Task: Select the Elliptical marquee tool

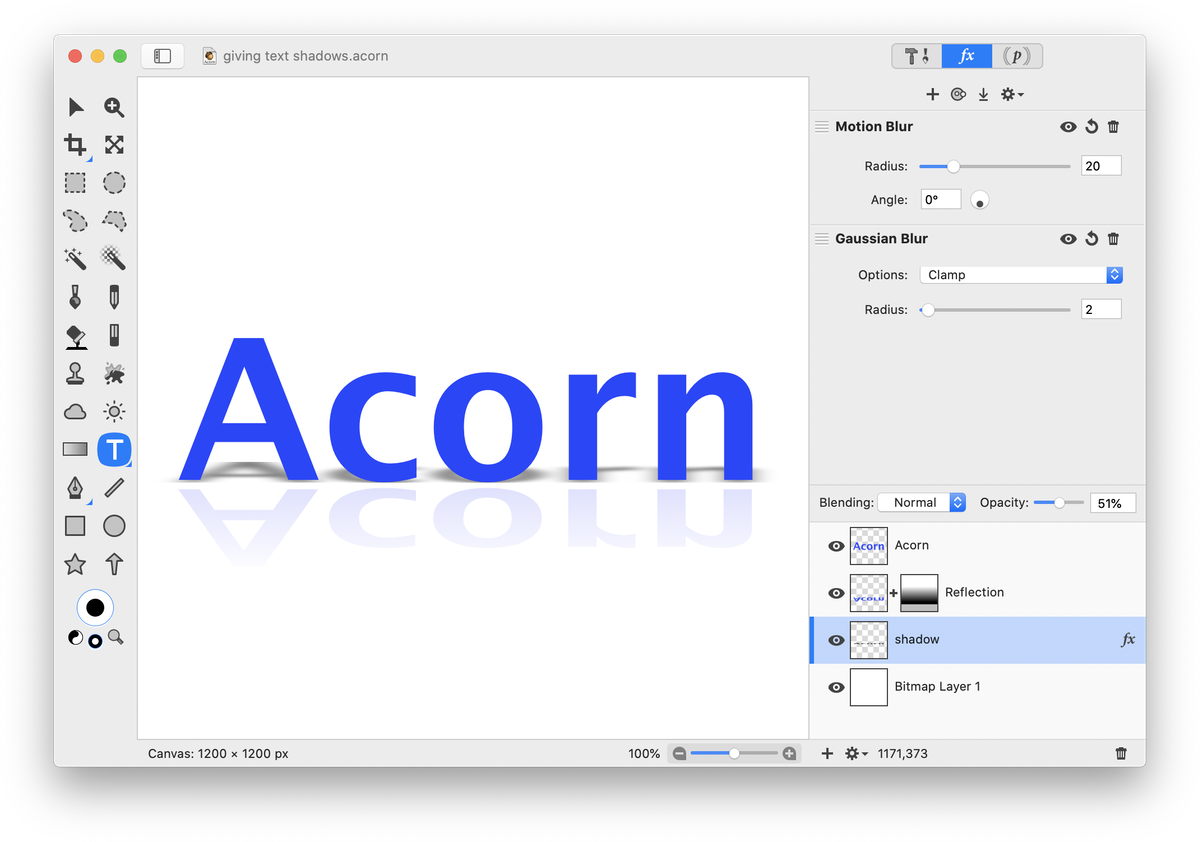Action: coord(114,183)
